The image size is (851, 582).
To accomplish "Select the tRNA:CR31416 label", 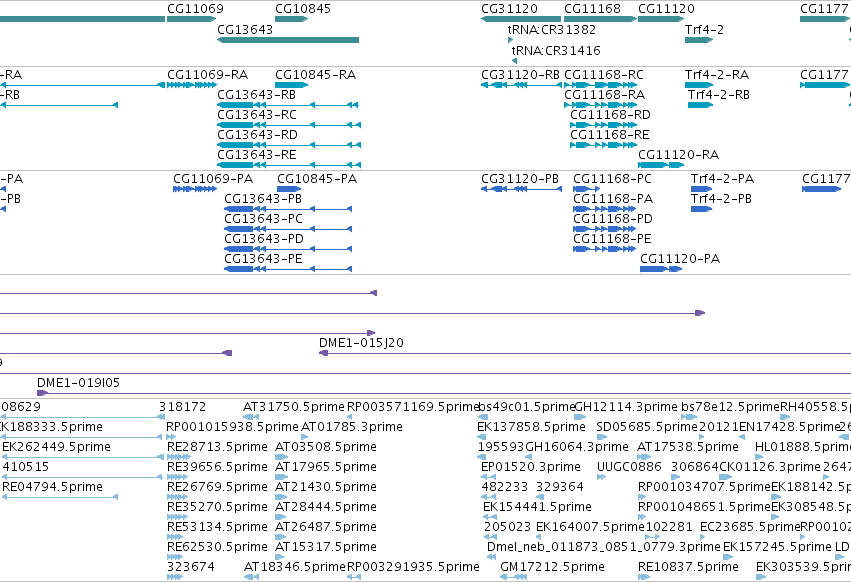I will tap(556, 50).
